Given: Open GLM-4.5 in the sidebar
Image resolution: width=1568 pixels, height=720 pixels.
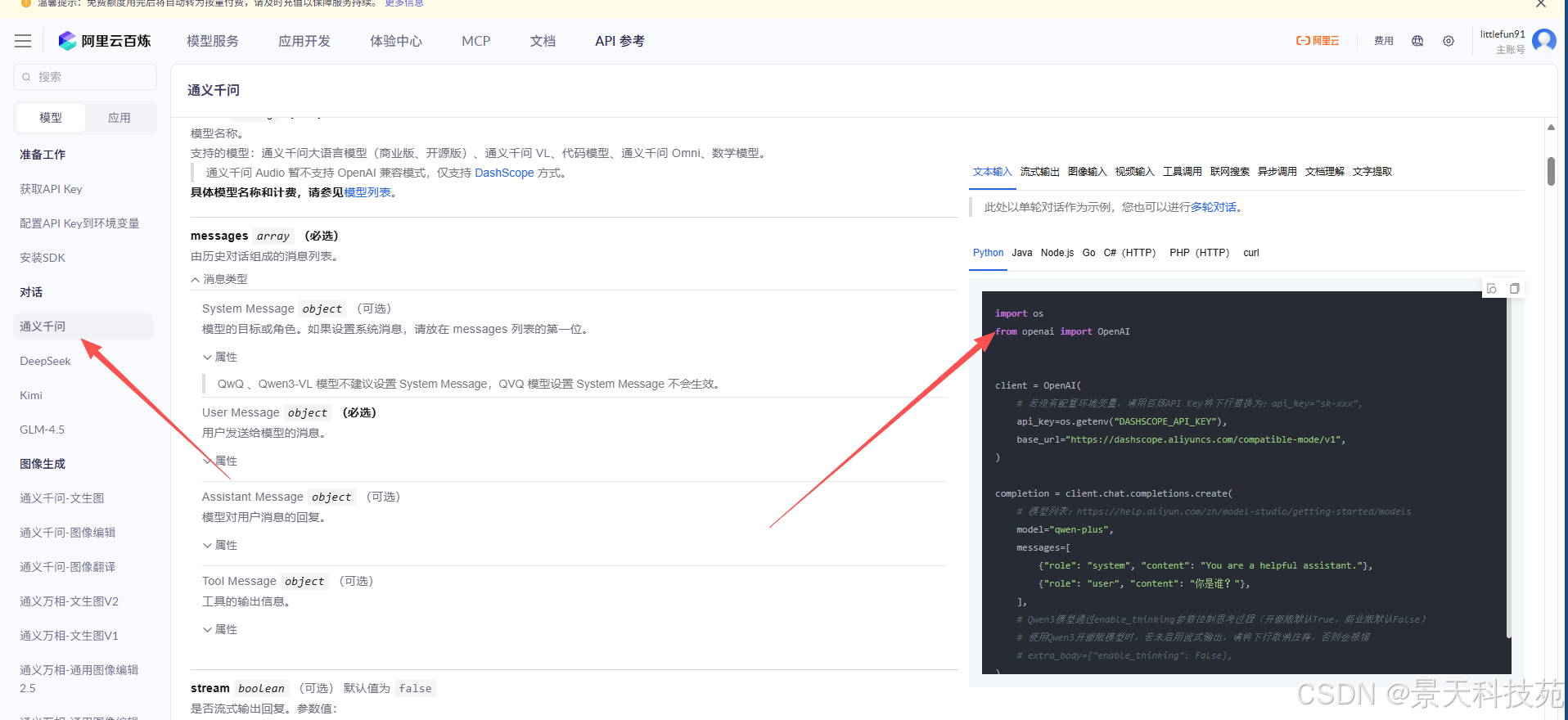Looking at the screenshot, I should click(42, 430).
